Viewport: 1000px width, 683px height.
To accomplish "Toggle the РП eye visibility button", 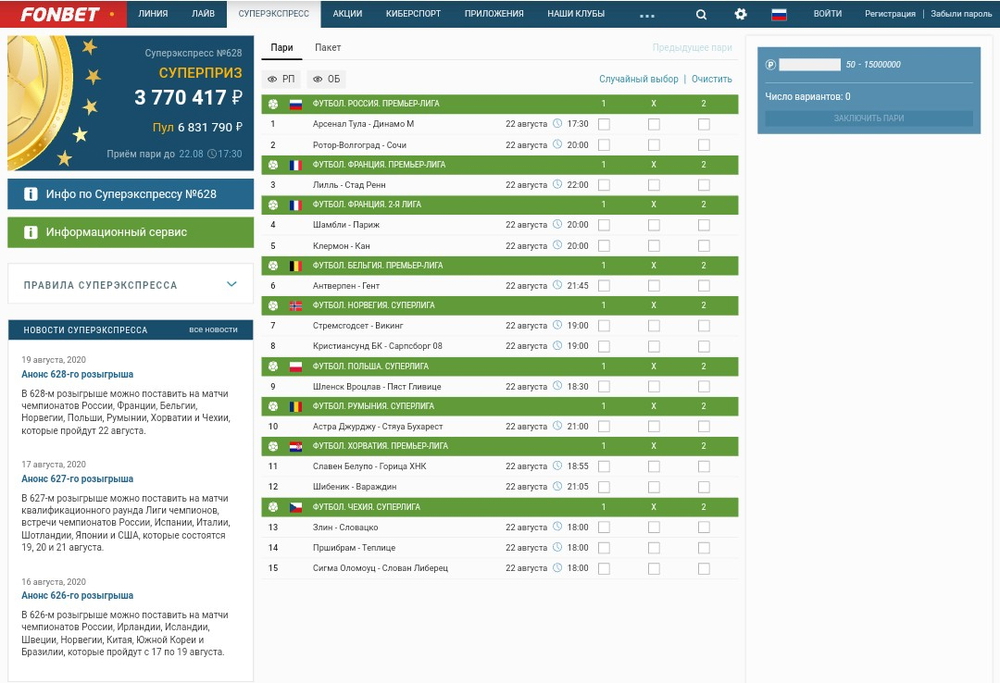I will click(281, 79).
